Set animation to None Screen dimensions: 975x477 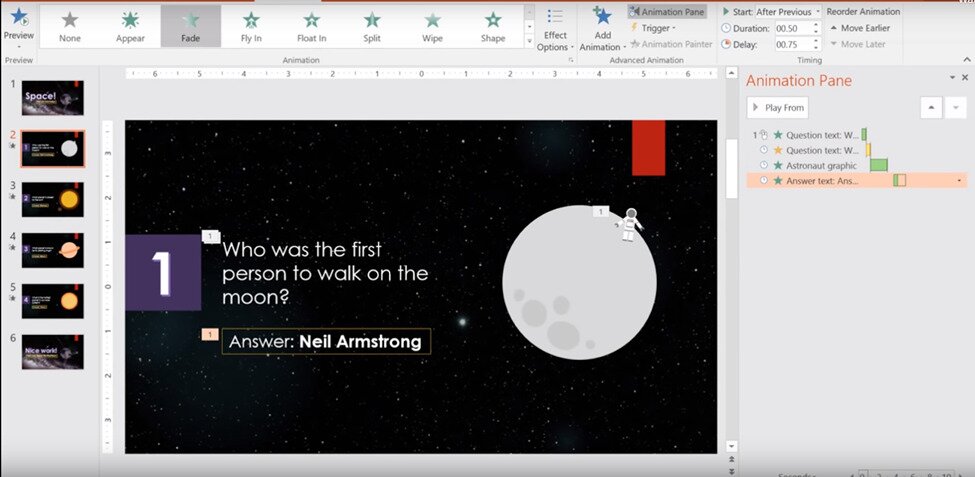[x=70, y=25]
